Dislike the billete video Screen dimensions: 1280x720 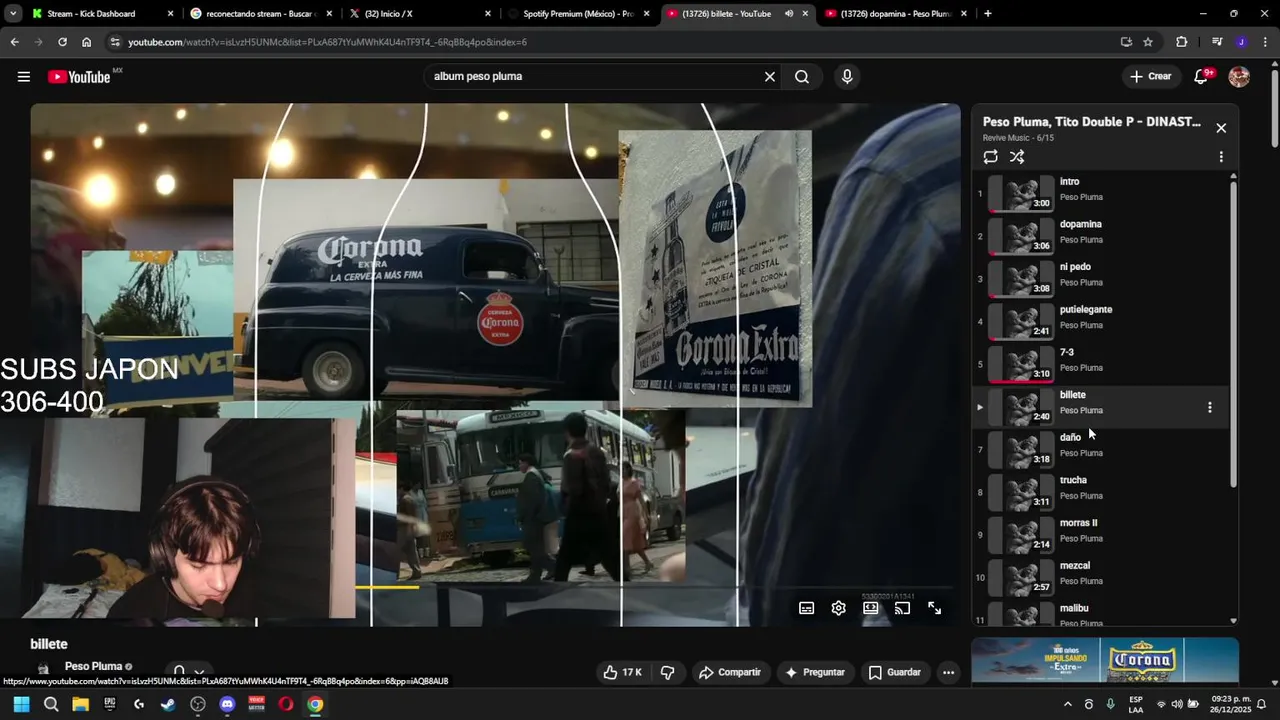pyautogui.click(x=668, y=672)
